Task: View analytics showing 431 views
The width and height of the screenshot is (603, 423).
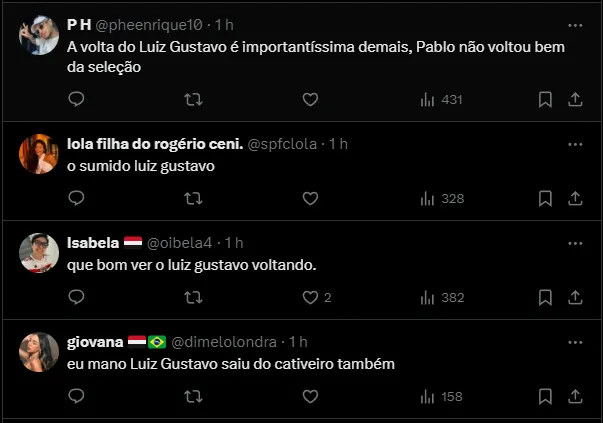Action: click(441, 99)
